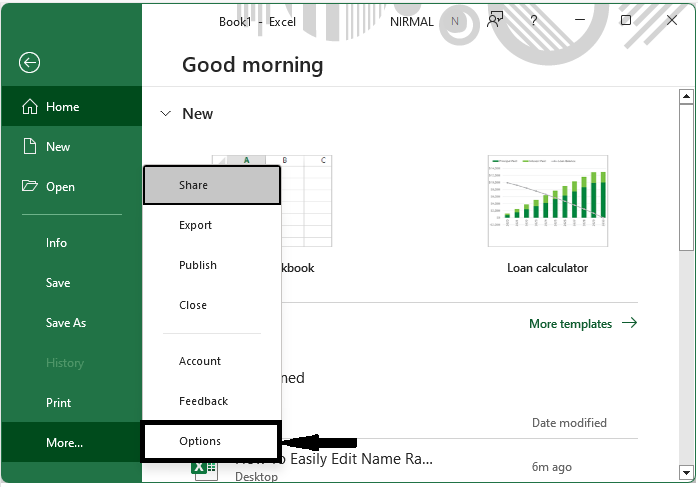Maximize the Excel window
The image size is (698, 487).
click(x=626, y=20)
